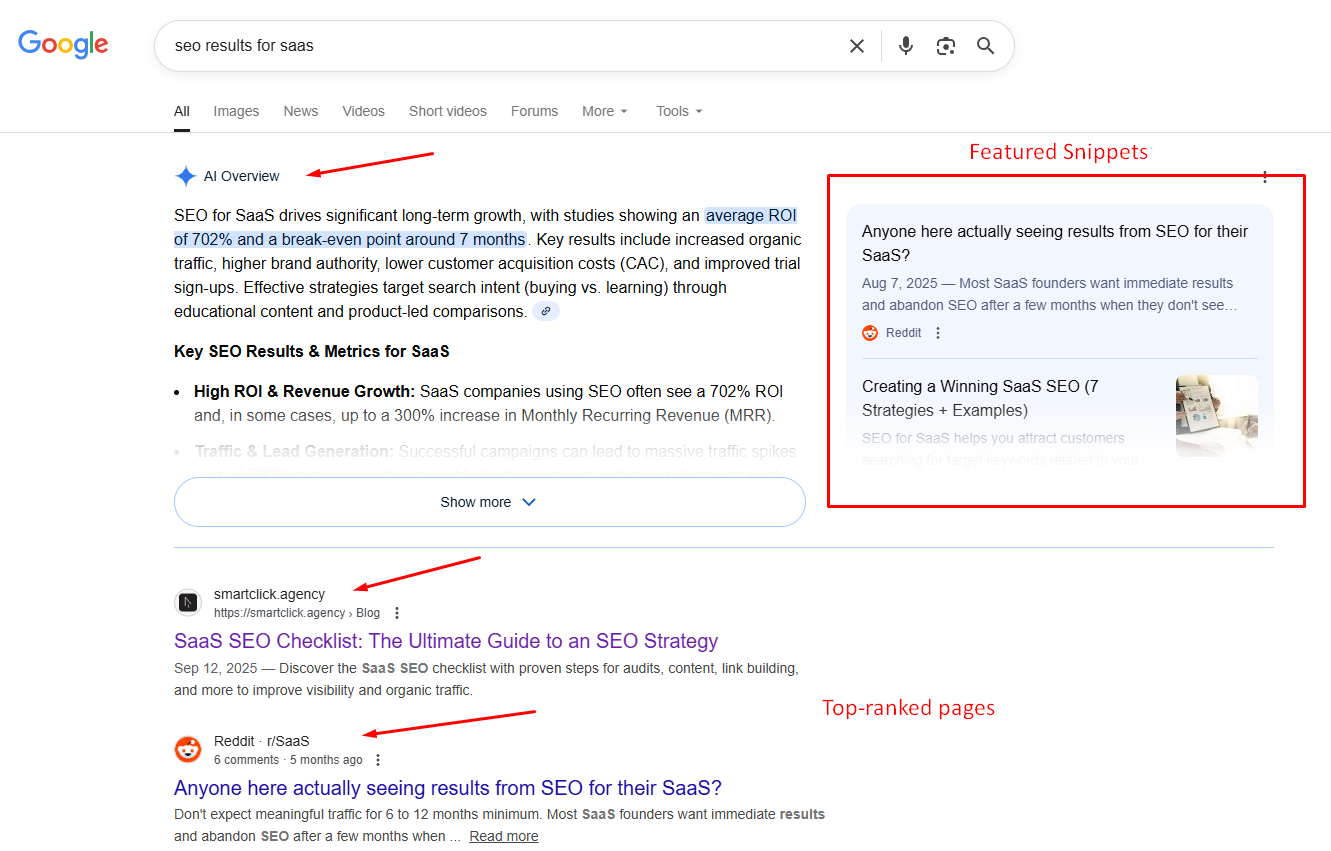Click the Reddit favicon in the featured snippet
Screen dimensions: 1331x851
click(x=869, y=332)
